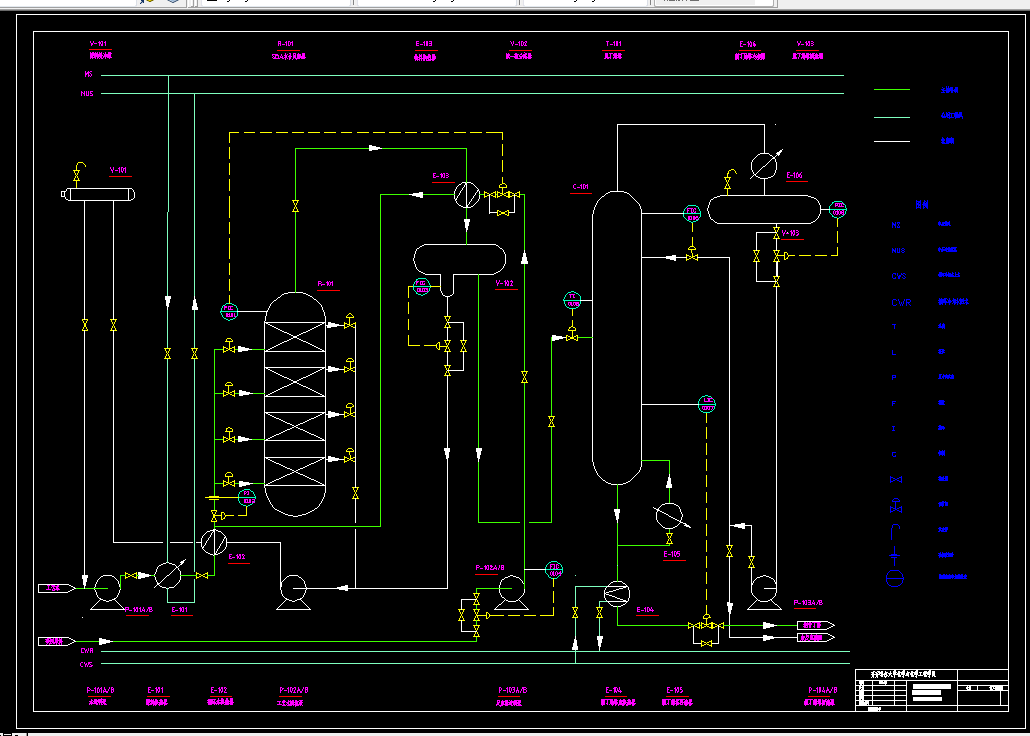This screenshot has height=736, width=1030.
Task: Select the orifice plate symbol in legend
Action: coord(895,555)
